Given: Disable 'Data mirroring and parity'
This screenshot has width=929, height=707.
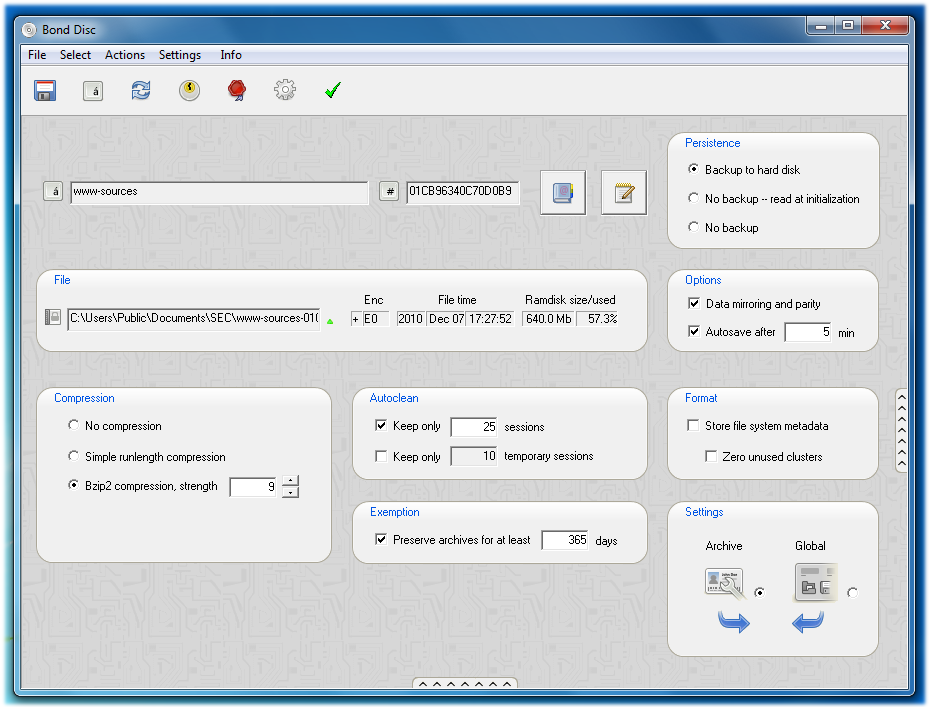Looking at the screenshot, I should [694, 303].
